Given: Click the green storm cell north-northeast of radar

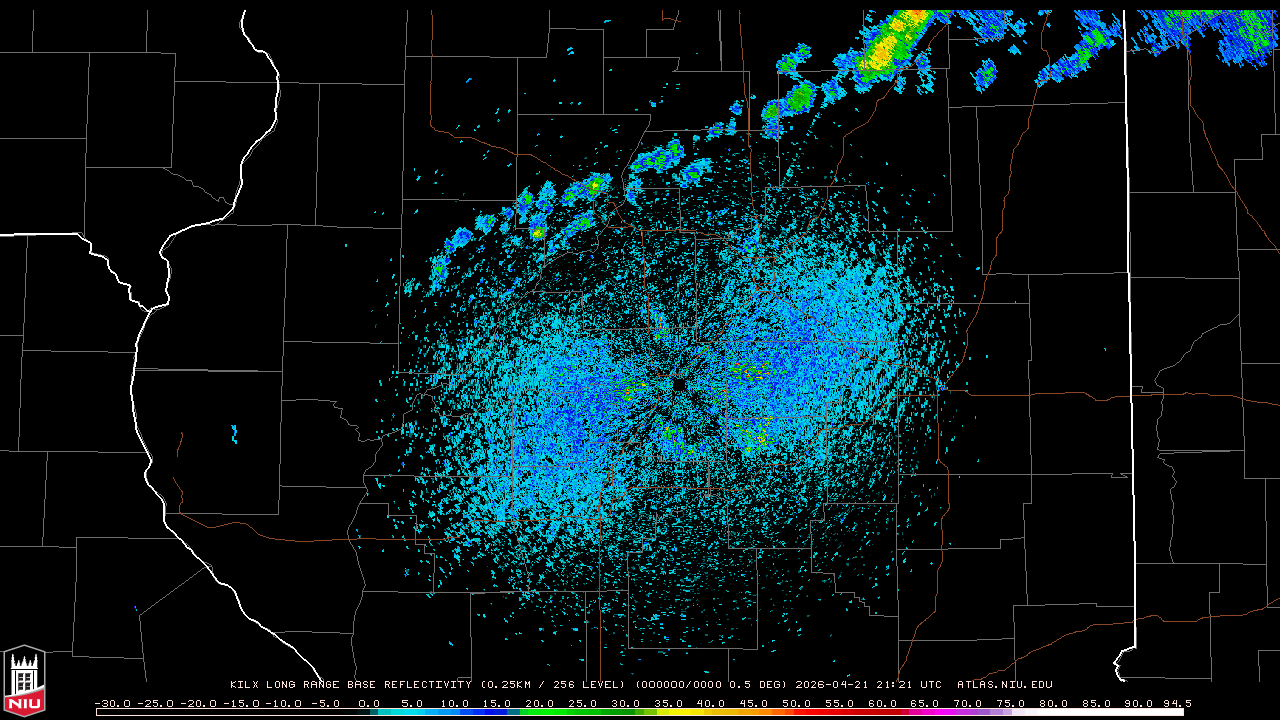Looking at the screenshot, I should (x=799, y=98).
